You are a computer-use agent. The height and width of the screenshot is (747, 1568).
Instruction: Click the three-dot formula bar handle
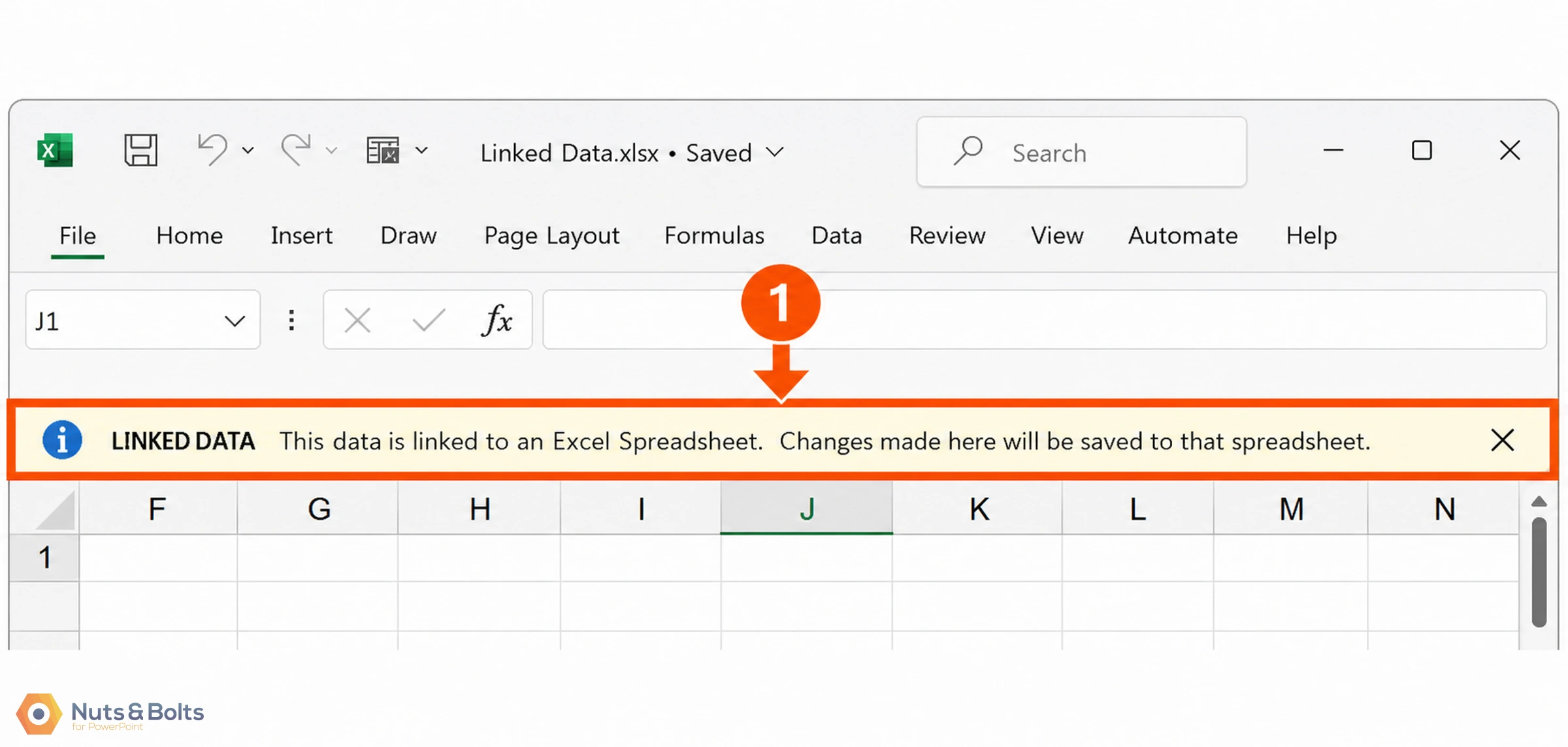[291, 320]
